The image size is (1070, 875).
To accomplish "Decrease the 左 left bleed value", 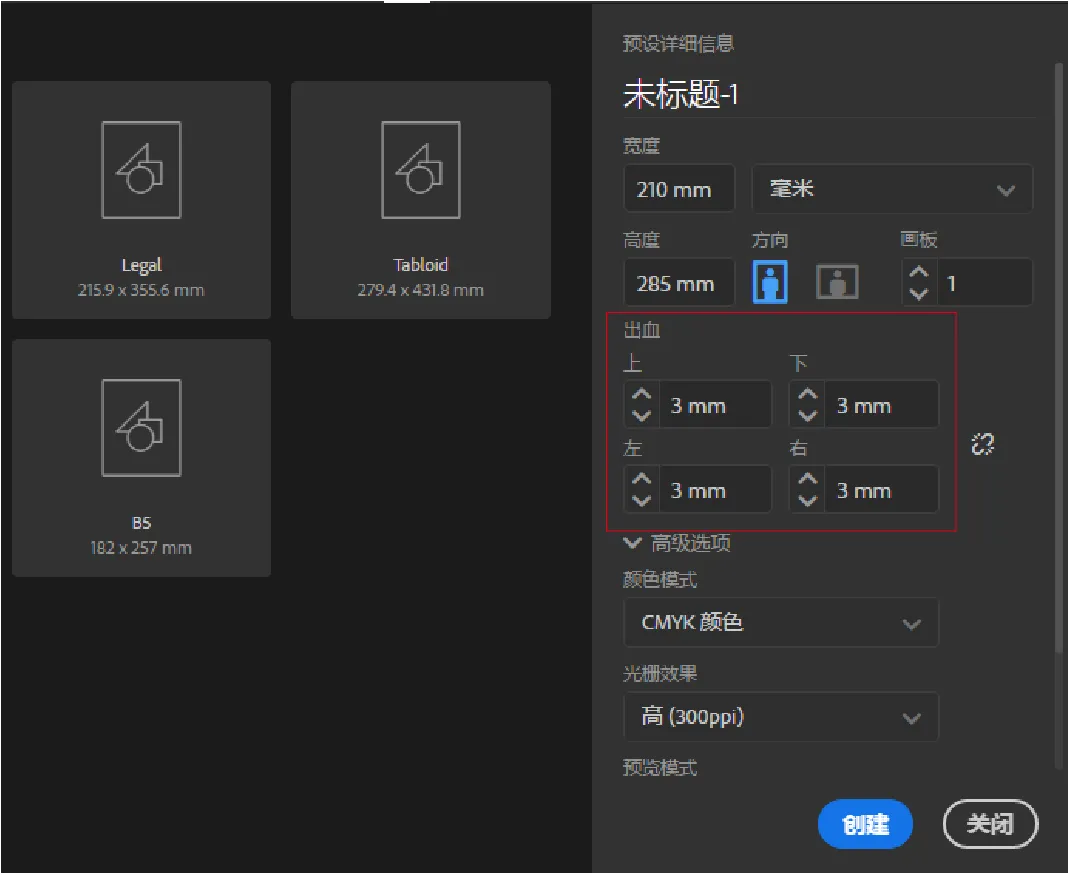I will [x=641, y=500].
